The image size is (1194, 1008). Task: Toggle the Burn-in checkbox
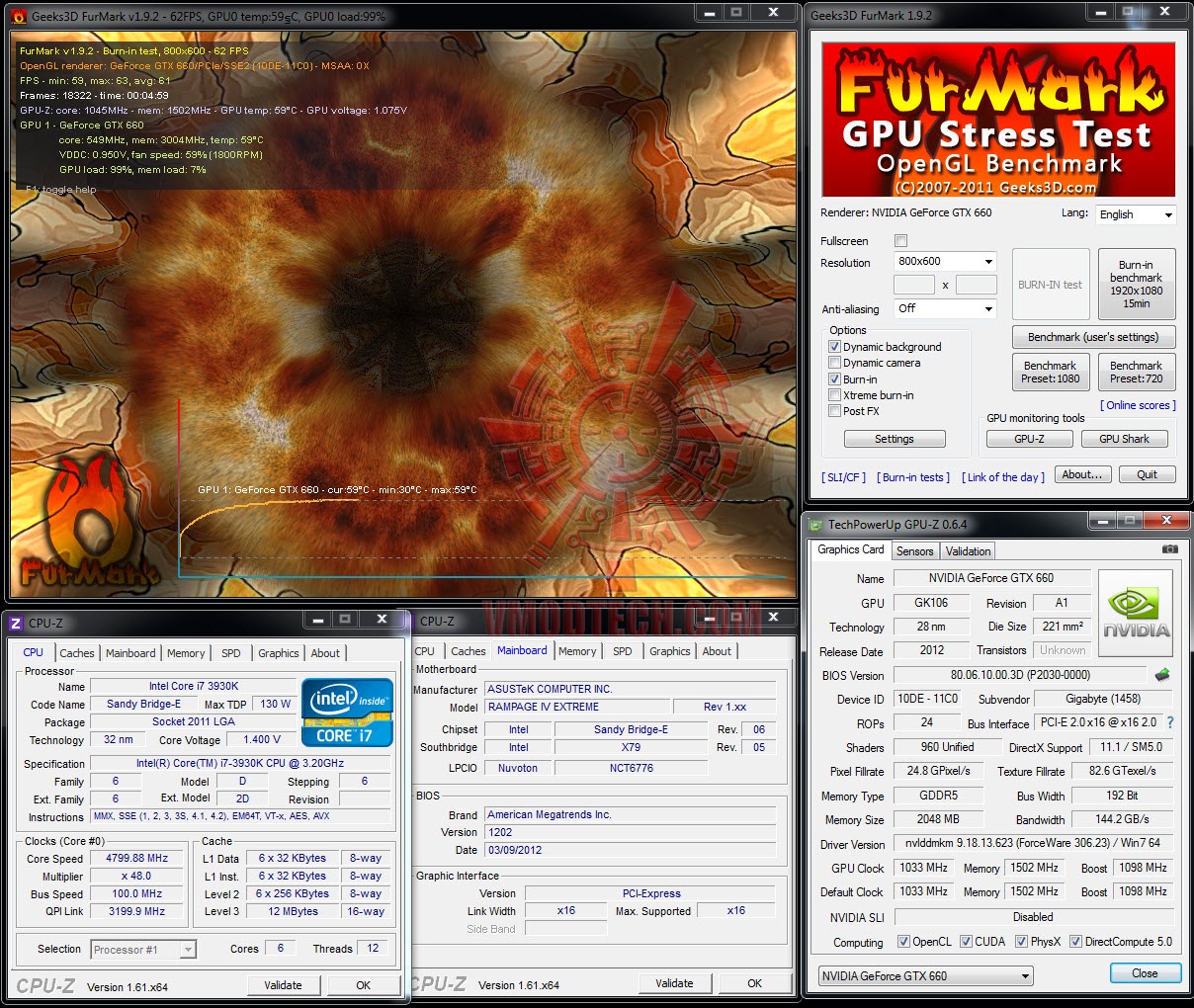tap(834, 379)
